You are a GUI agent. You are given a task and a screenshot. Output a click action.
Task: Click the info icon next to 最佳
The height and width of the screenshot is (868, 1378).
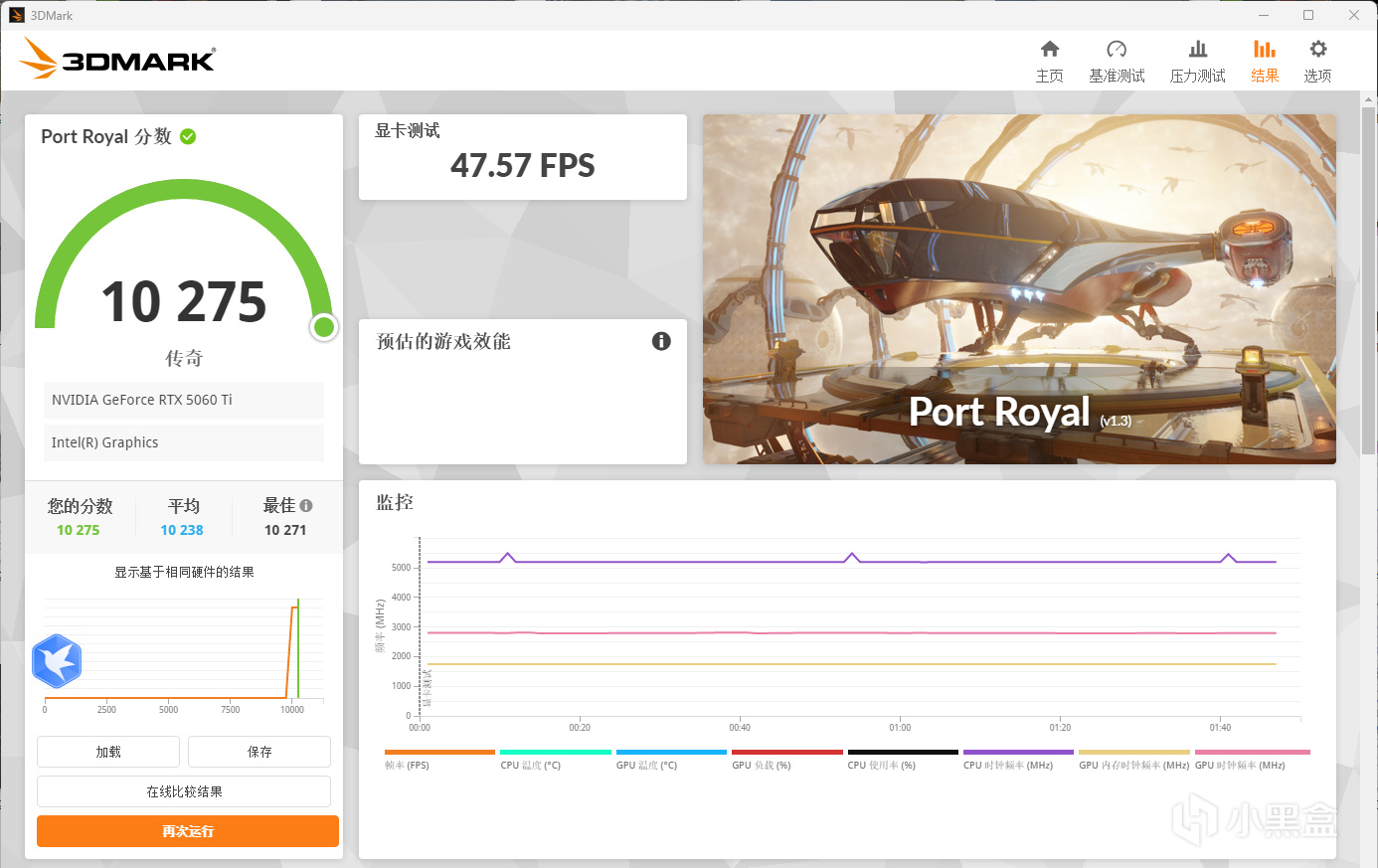[306, 505]
